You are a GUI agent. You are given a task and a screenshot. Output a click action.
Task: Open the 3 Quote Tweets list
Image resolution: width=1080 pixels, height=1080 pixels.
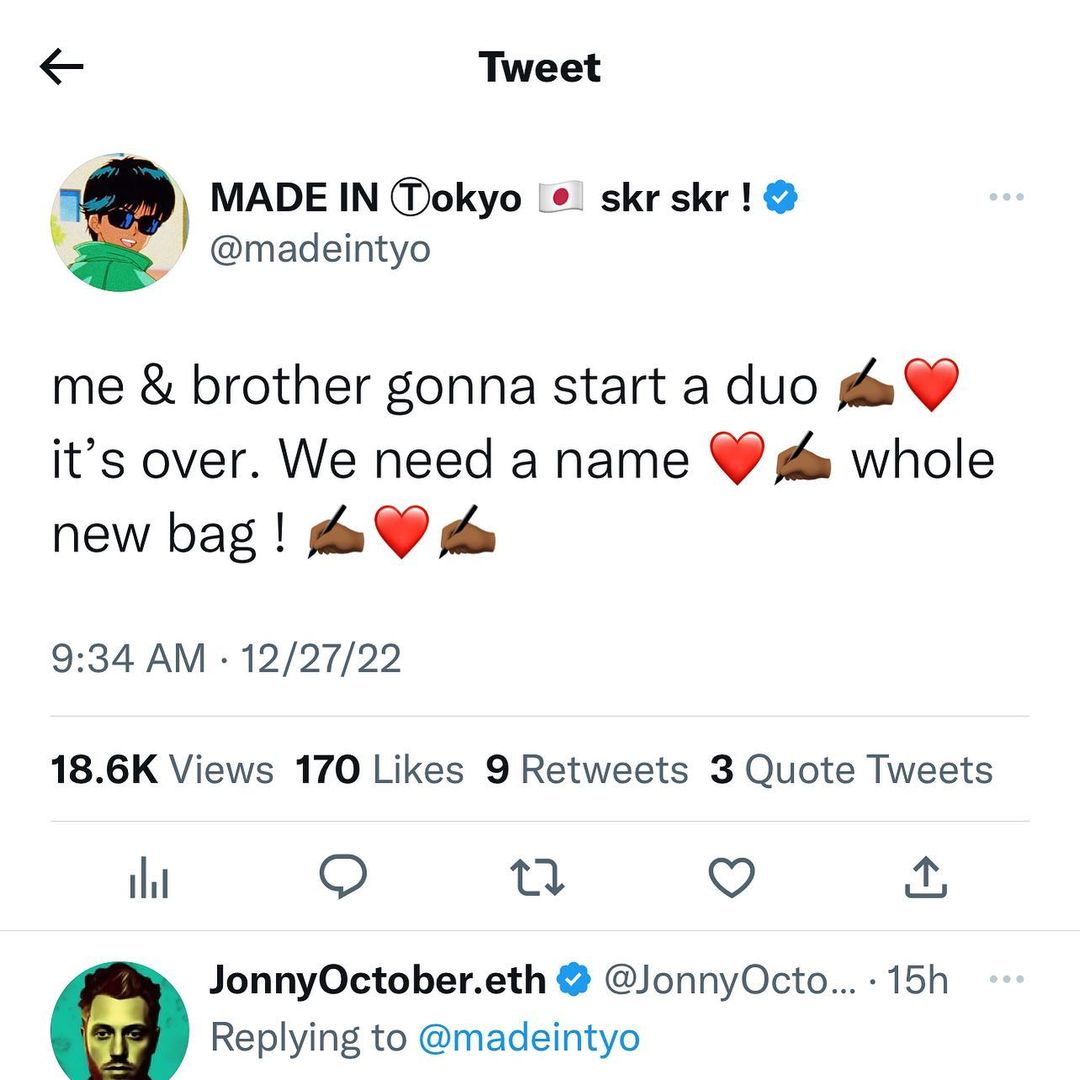point(851,770)
